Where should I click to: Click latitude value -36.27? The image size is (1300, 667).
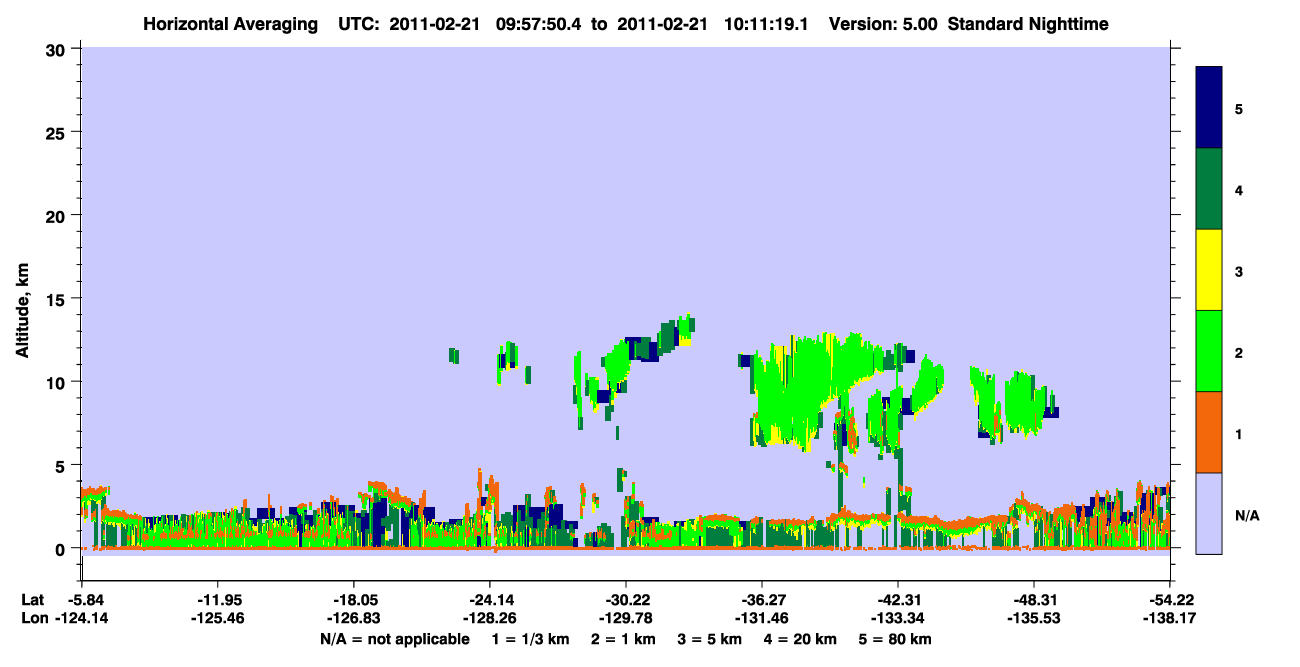click(762, 600)
